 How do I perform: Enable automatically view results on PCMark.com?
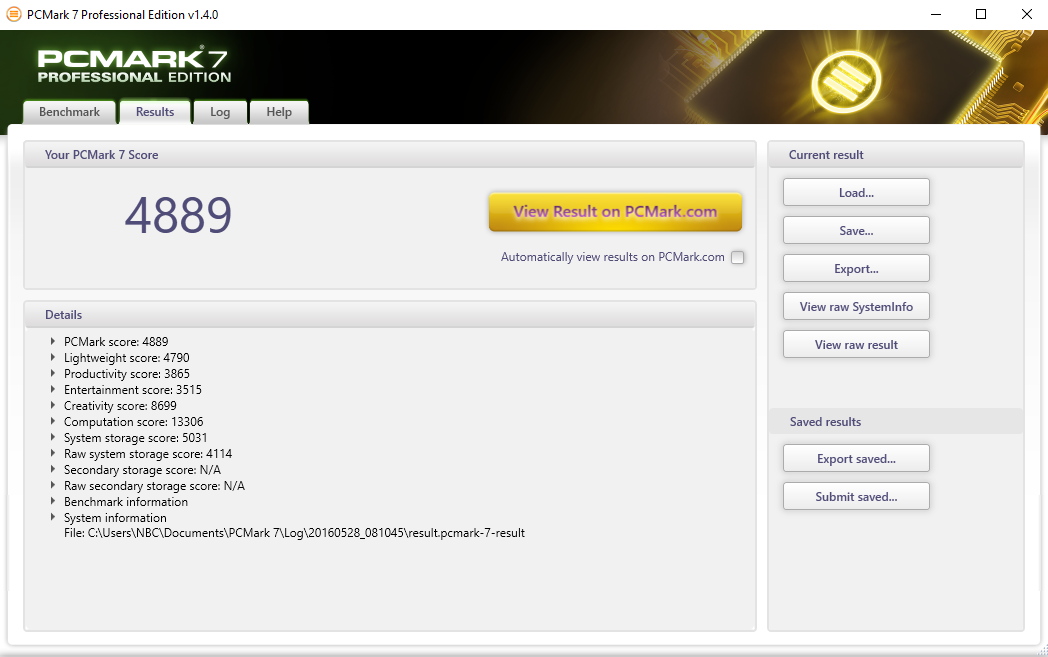pyautogui.click(x=737, y=257)
